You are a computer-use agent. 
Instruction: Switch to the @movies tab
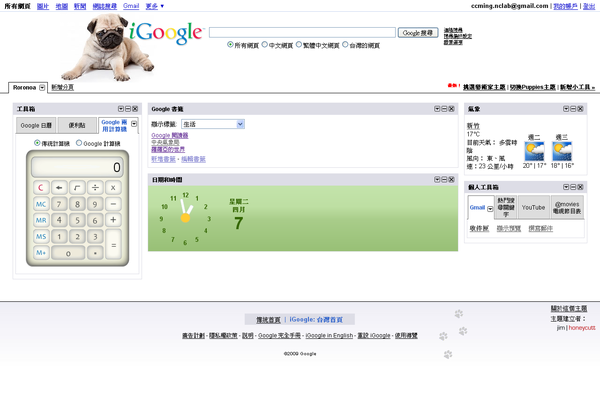(567, 207)
